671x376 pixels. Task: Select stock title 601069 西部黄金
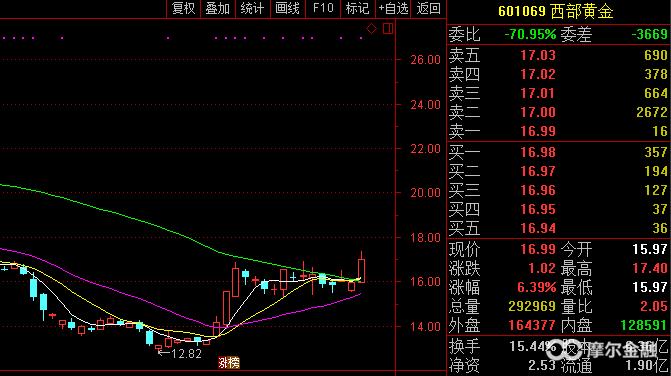tap(555, 11)
